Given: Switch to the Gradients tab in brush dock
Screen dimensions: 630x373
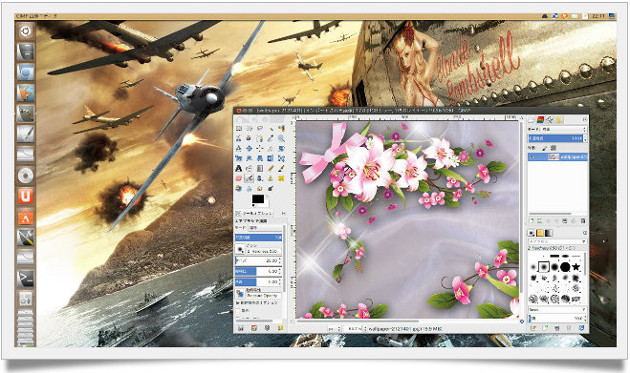Looking at the screenshot, I should (548, 233).
